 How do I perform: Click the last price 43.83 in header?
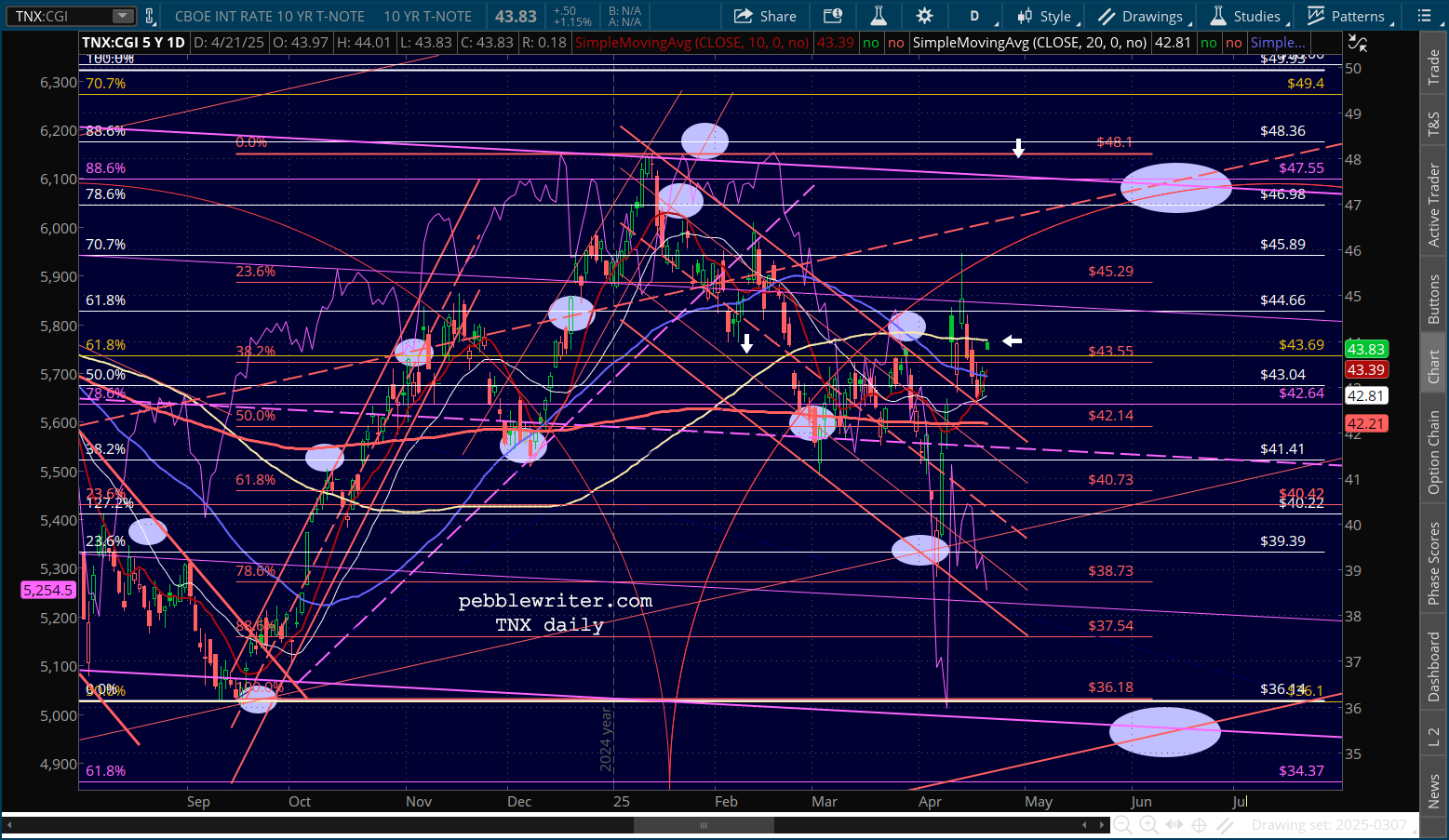(x=516, y=16)
